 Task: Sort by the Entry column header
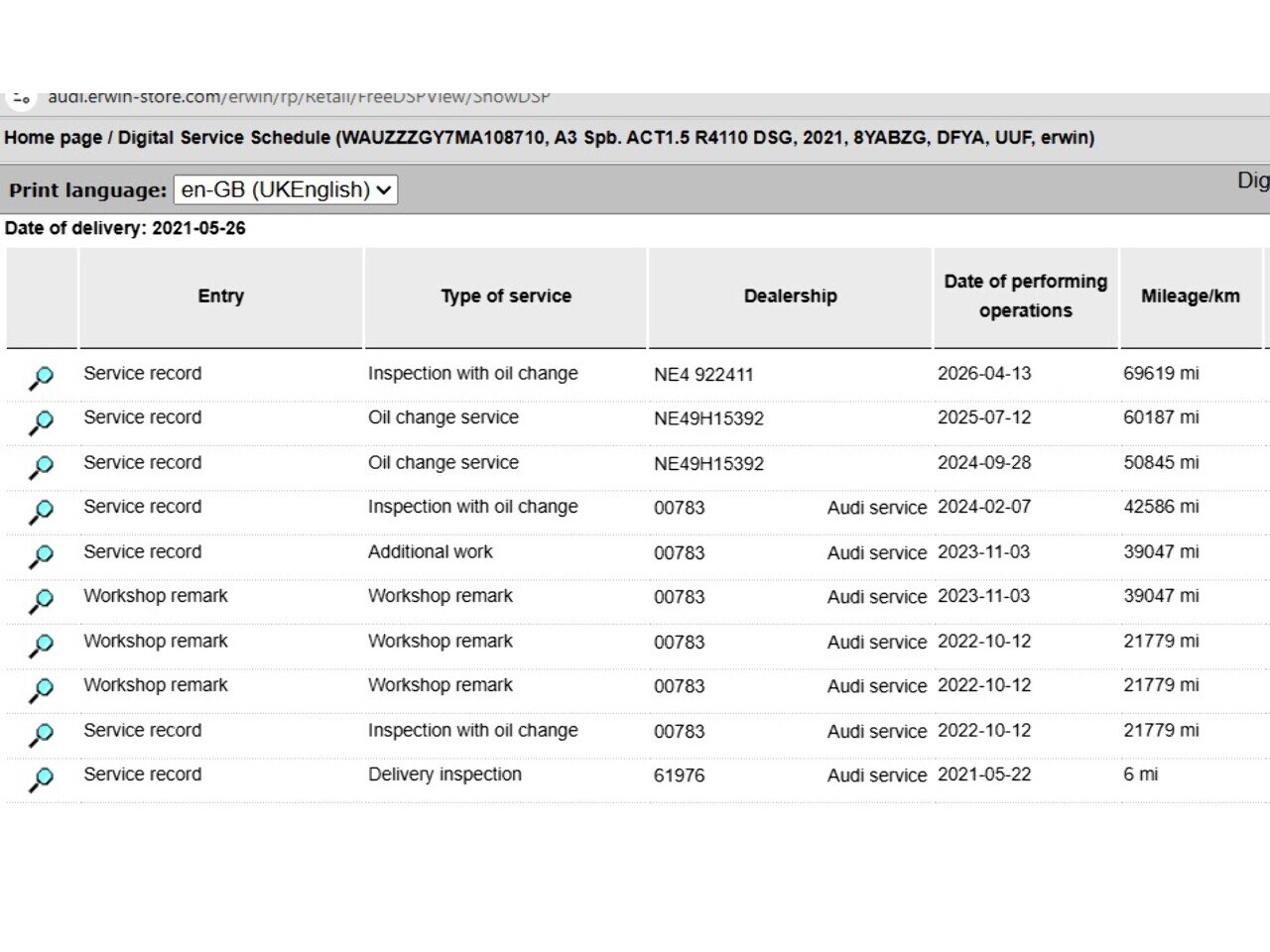point(220,297)
